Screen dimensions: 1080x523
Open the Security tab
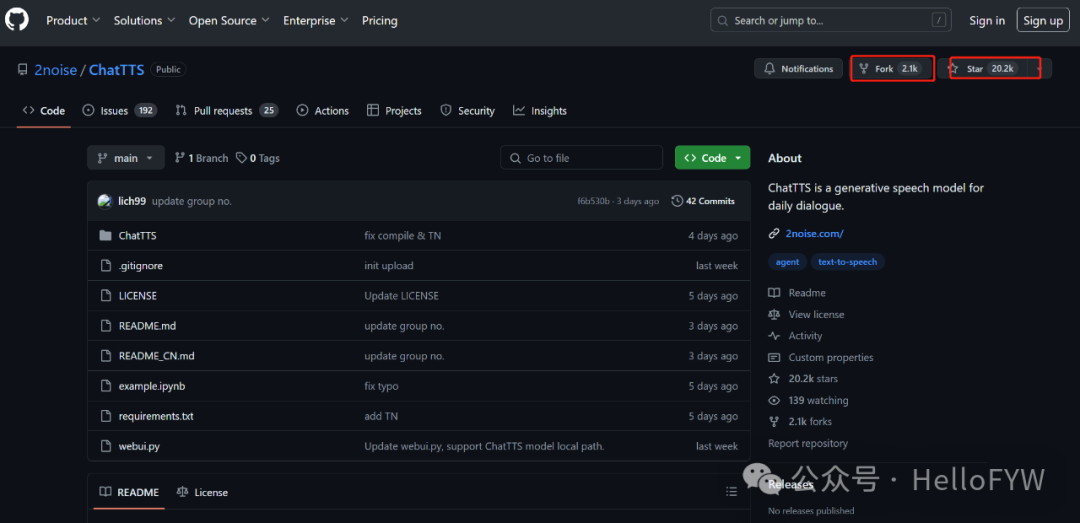tap(468, 111)
